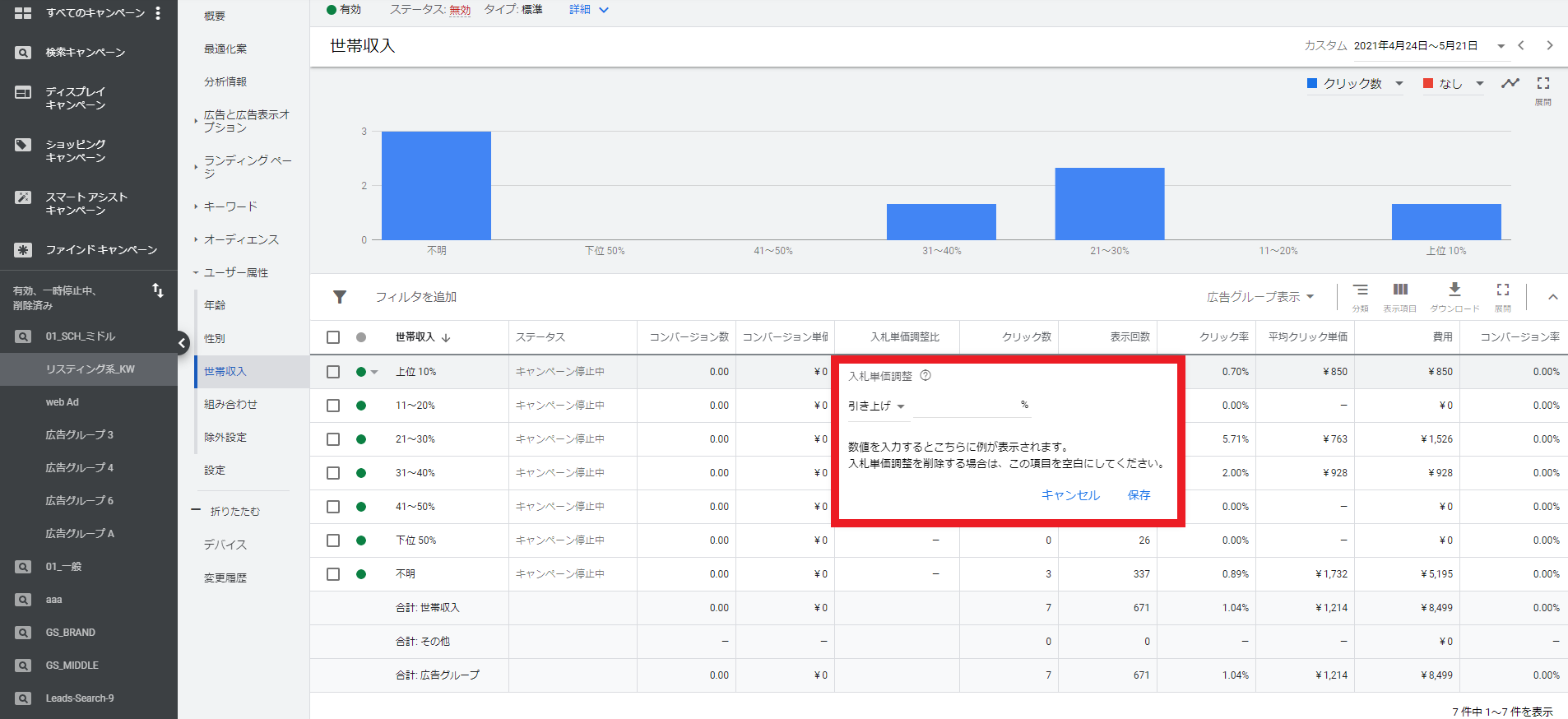Click 保存 in the bid adjustment popup

(1139, 495)
